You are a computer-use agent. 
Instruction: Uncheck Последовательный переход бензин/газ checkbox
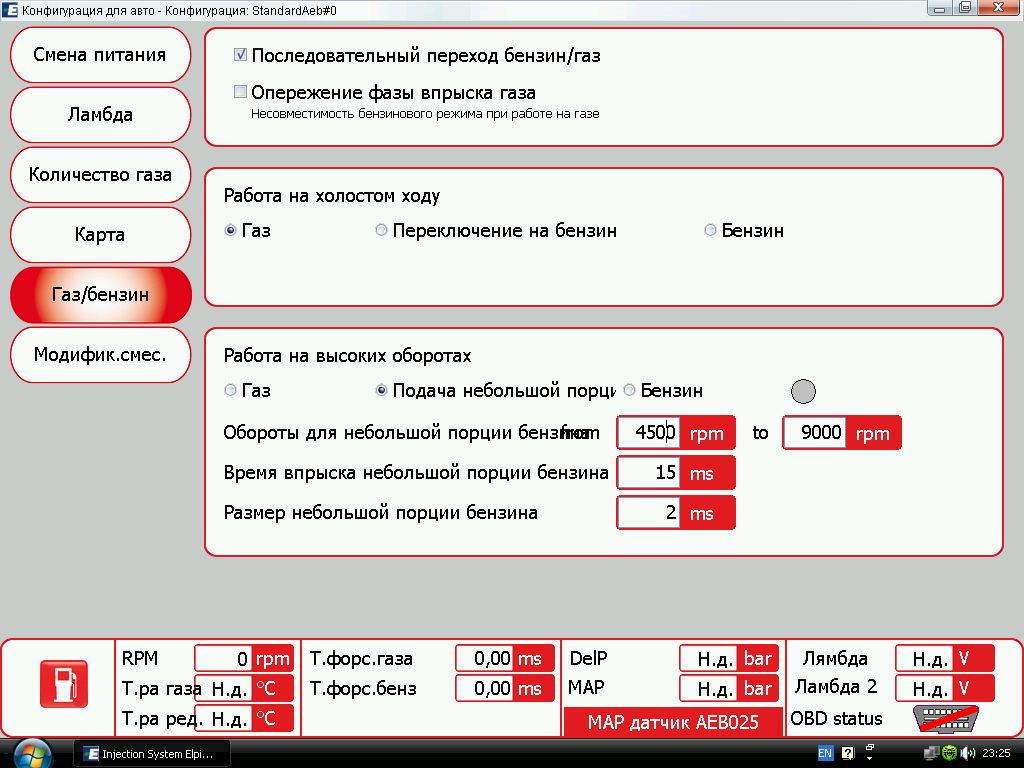(240, 56)
